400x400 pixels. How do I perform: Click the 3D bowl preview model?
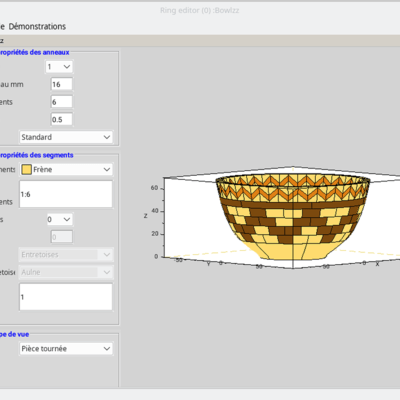(x=293, y=217)
